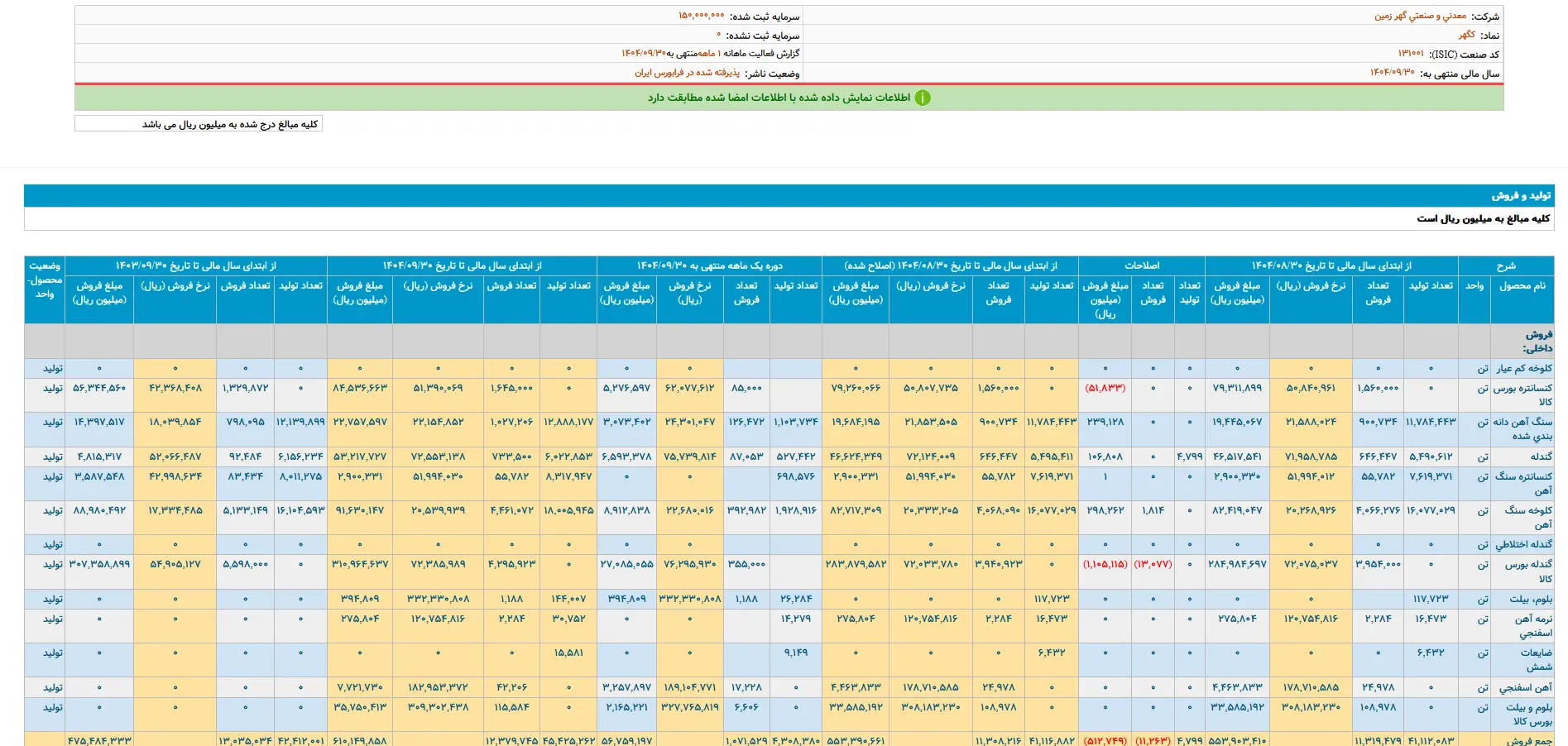
Task: Click the شرح column group header
Action: 1505,265
